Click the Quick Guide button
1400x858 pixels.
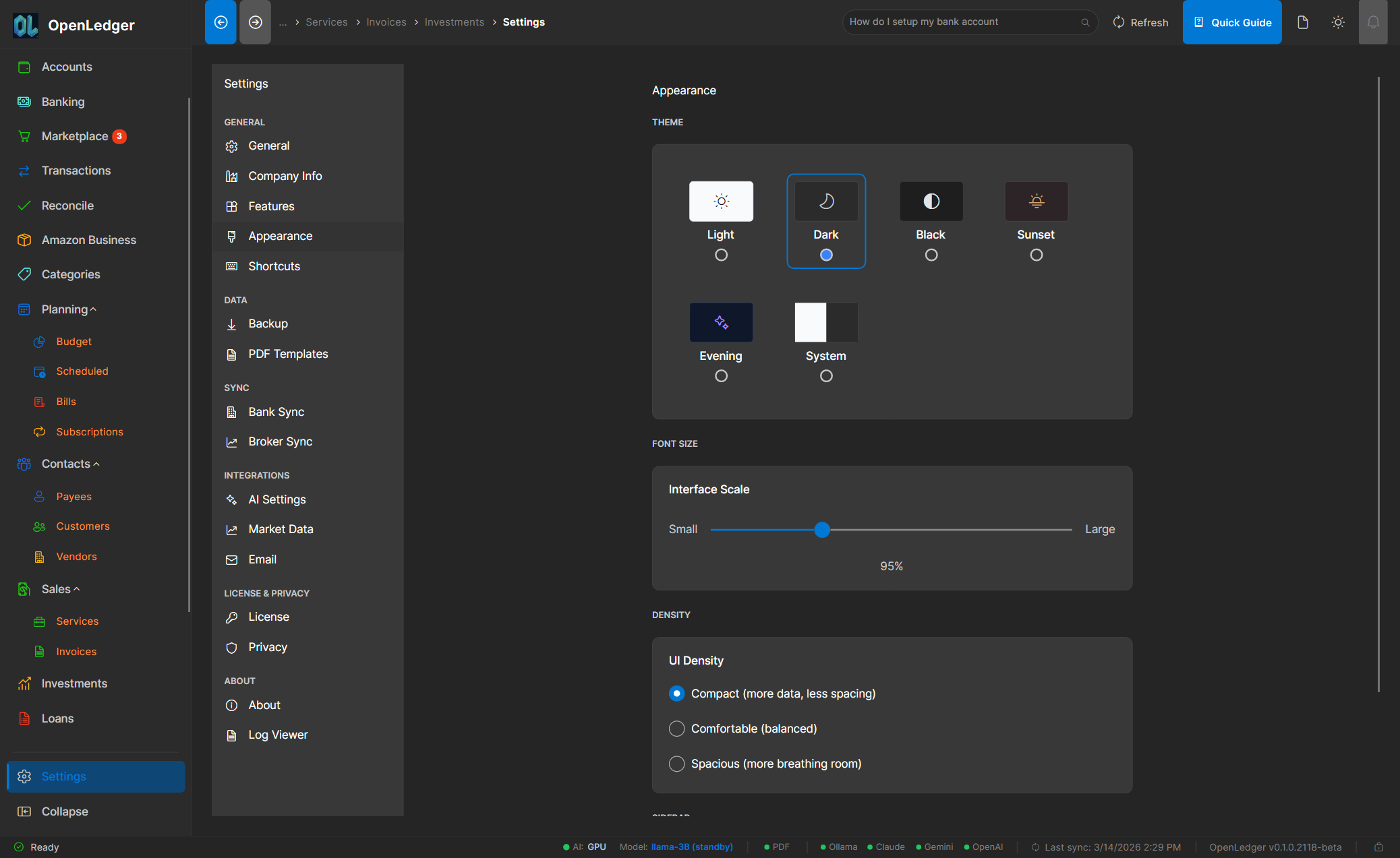pos(1231,22)
